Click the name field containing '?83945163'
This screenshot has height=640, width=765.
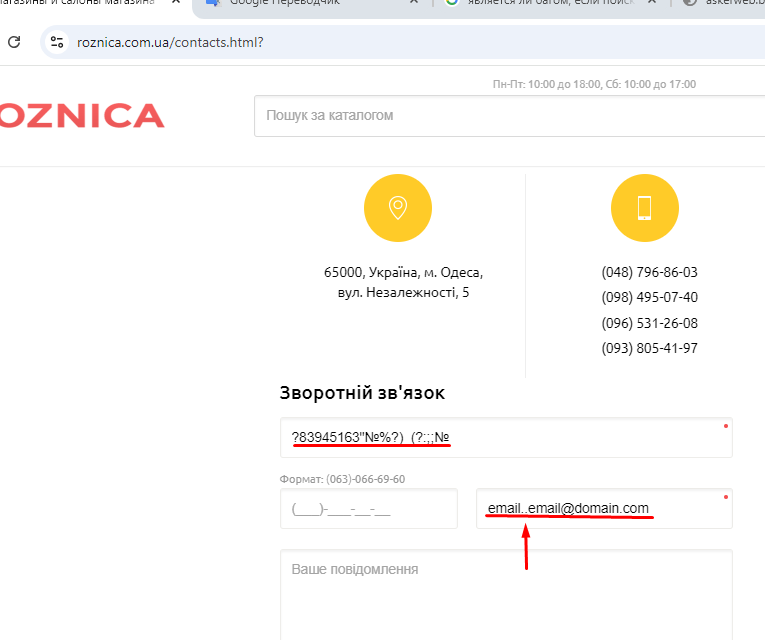506,438
